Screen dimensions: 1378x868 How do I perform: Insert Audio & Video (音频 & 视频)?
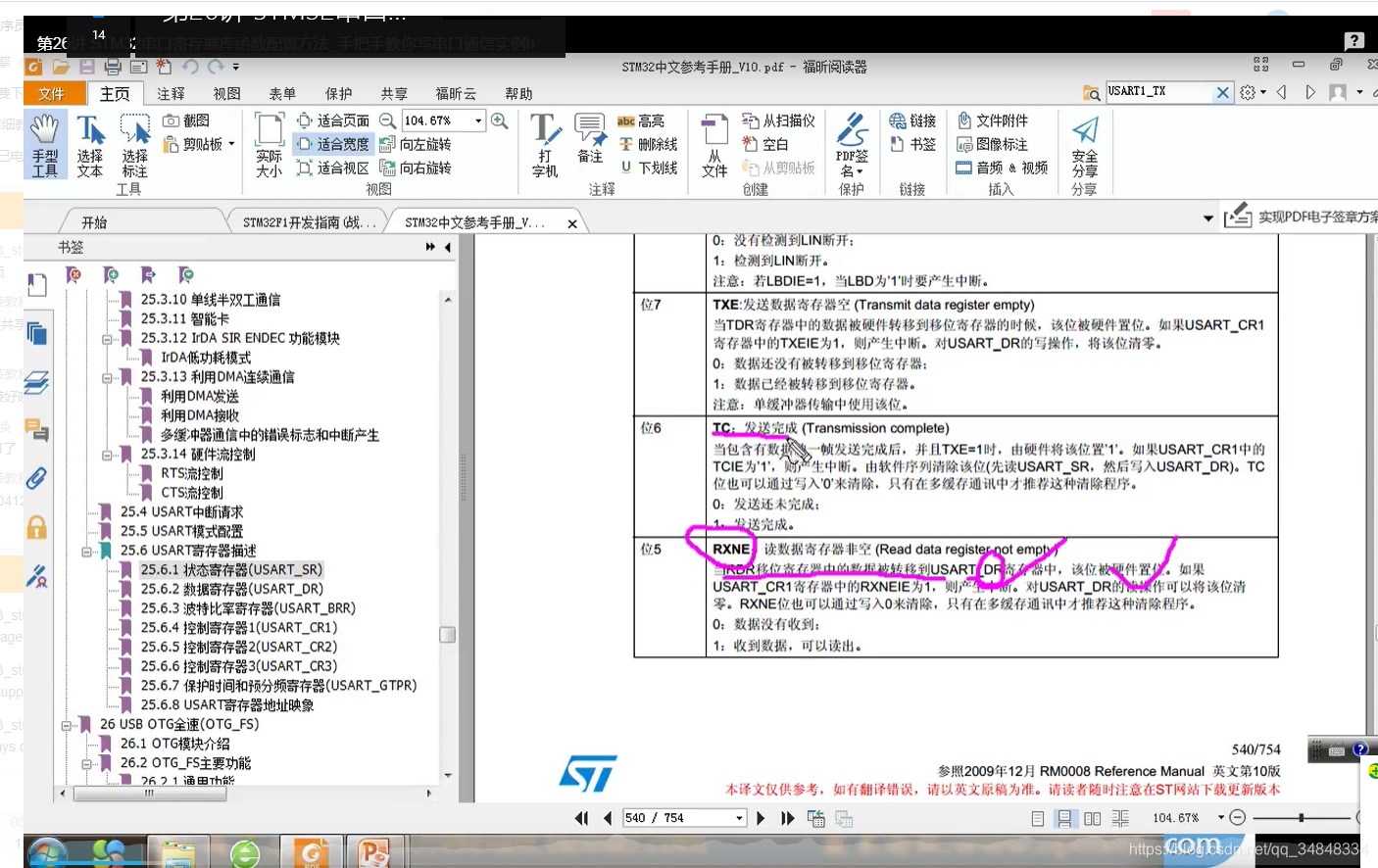[1002, 168]
